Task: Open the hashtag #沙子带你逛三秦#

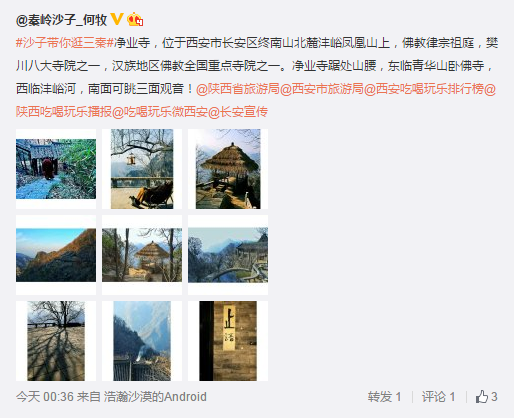Action: pyautogui.click(x=65, y=43)
